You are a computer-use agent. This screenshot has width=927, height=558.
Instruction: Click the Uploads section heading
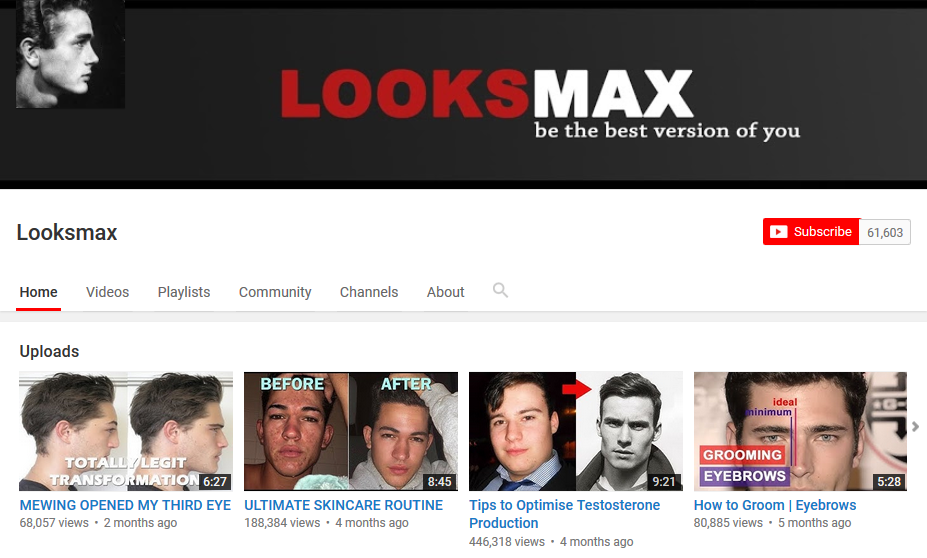(49, 351)
